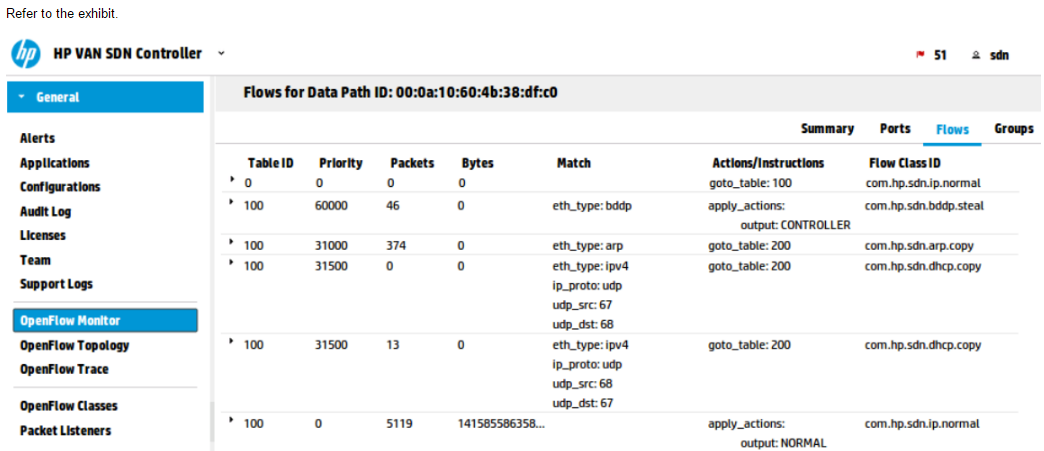
Task: Expand the dhcp flow row with 0 packets
Action: (x=232, y=262)
